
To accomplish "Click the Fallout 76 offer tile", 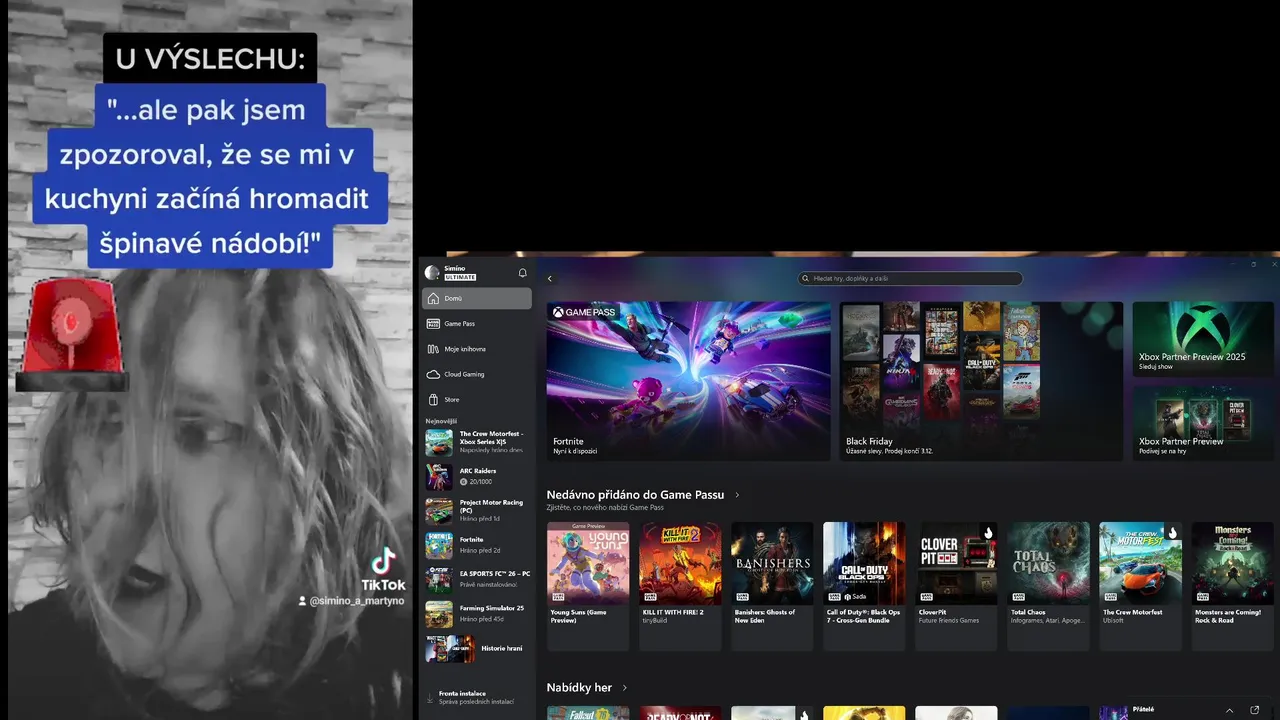I will click(588, 713).
